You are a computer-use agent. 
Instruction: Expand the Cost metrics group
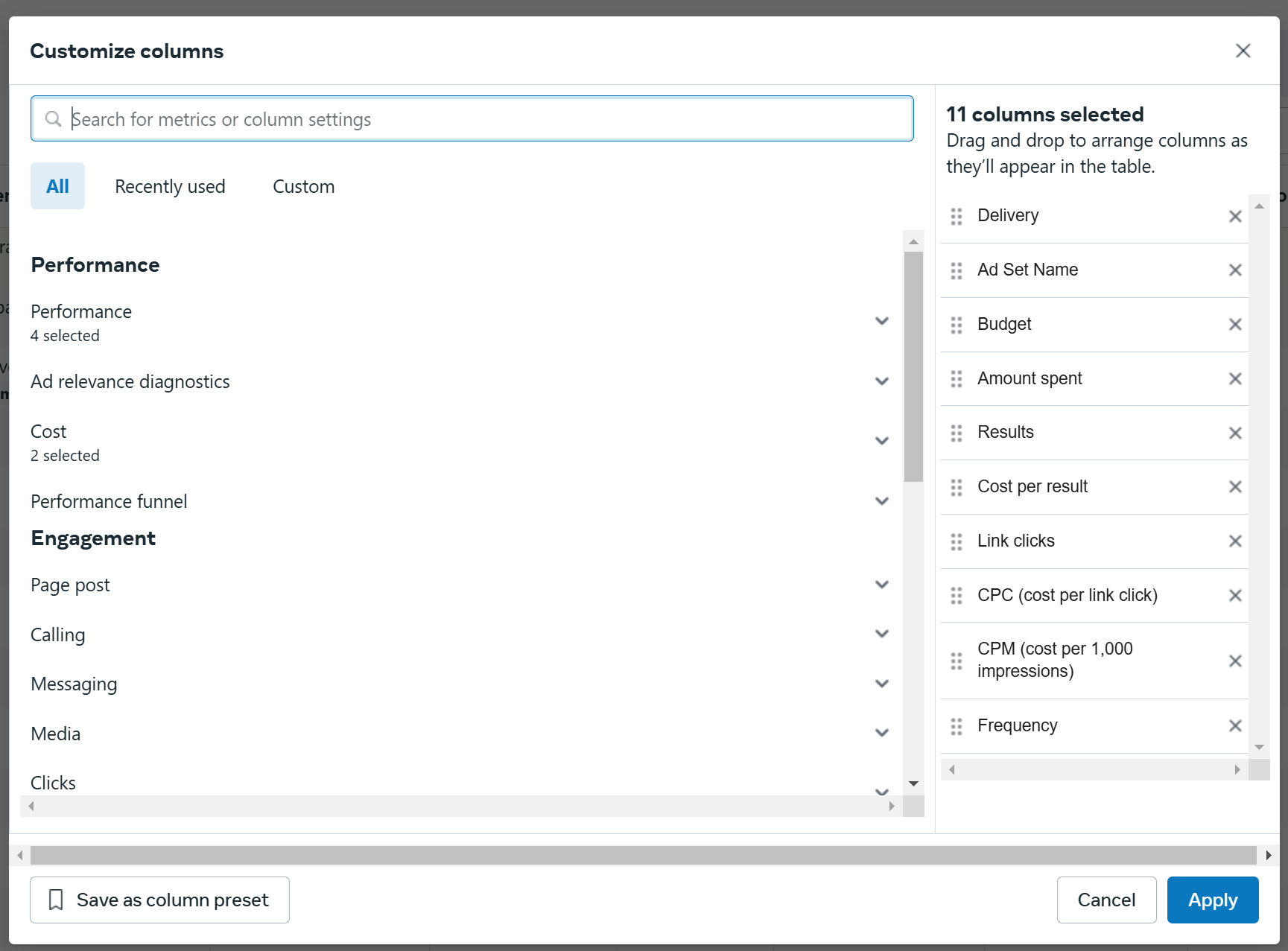click(882, 441)
